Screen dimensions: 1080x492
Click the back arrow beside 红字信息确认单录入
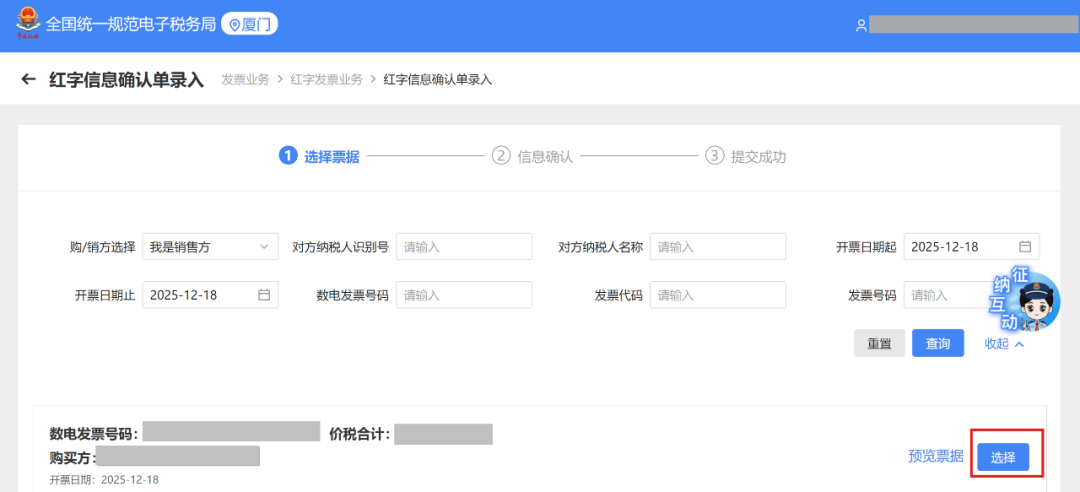tap(28, 80)
